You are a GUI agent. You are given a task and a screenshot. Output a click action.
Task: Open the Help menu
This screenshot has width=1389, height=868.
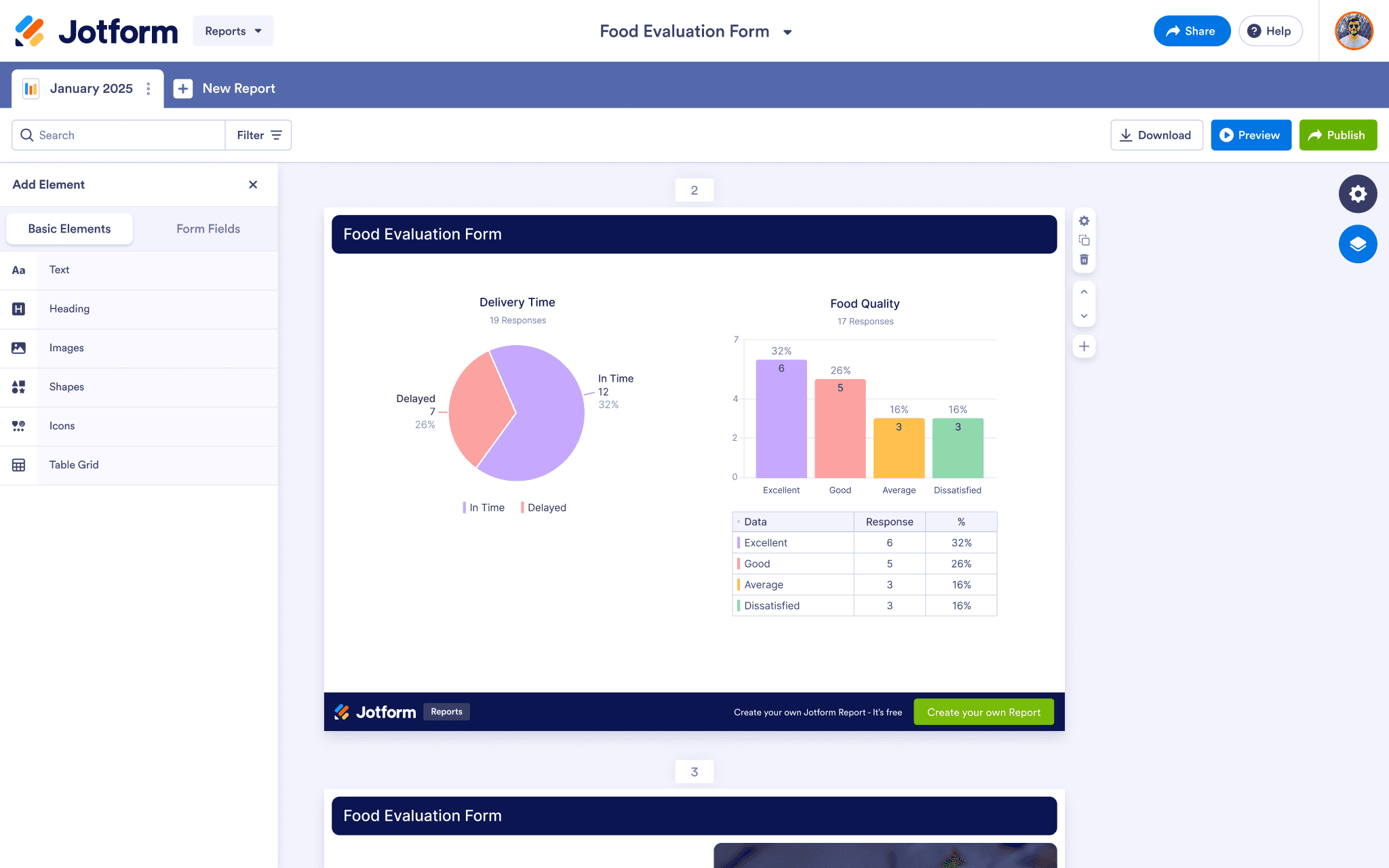[x=1270, y=31]
